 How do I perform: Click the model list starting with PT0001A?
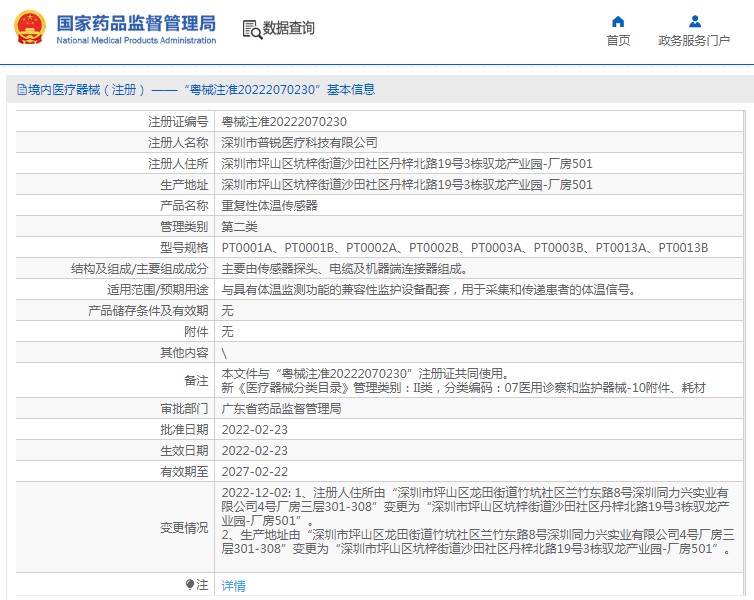[464, 247]
